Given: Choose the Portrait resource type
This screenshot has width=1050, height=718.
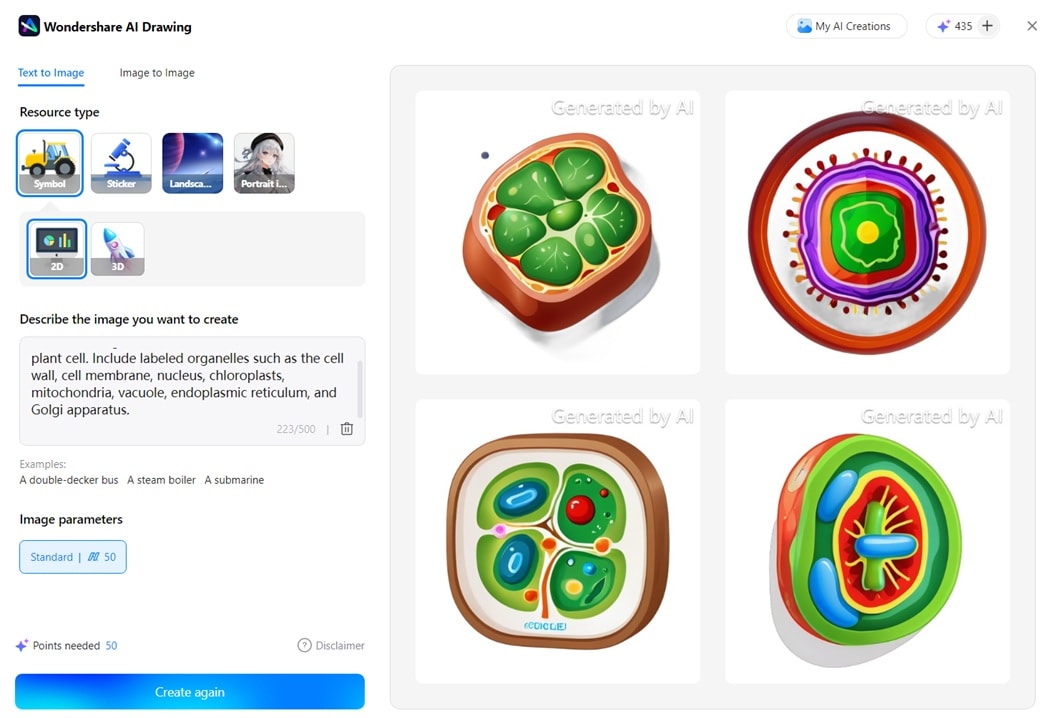Looking at the screenshot, I should [x=264, y=162].
